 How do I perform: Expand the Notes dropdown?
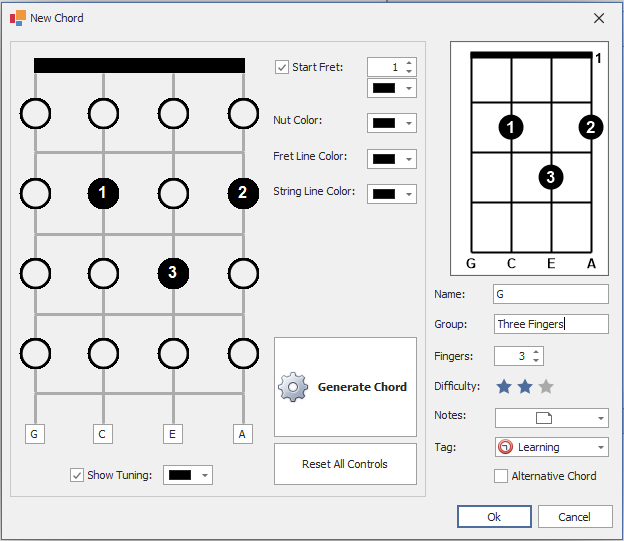tap(551, 417)
